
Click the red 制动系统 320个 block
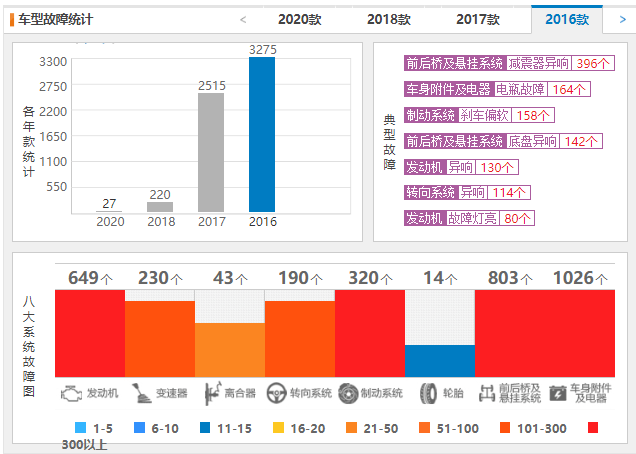click(x=370, y=334)
